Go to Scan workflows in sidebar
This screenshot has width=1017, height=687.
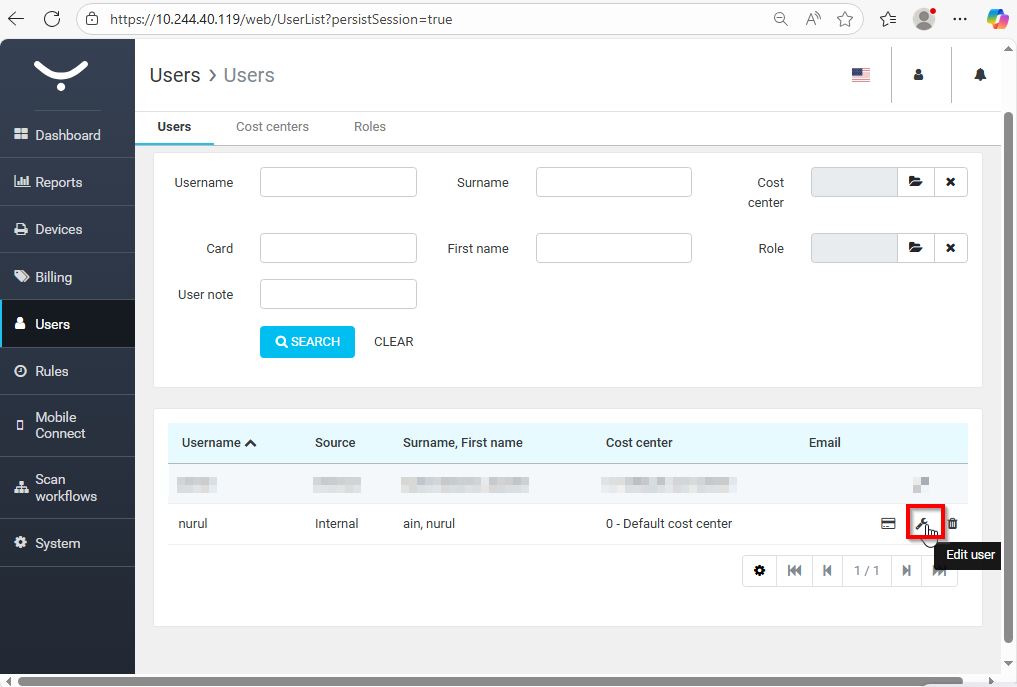point(65,488)
